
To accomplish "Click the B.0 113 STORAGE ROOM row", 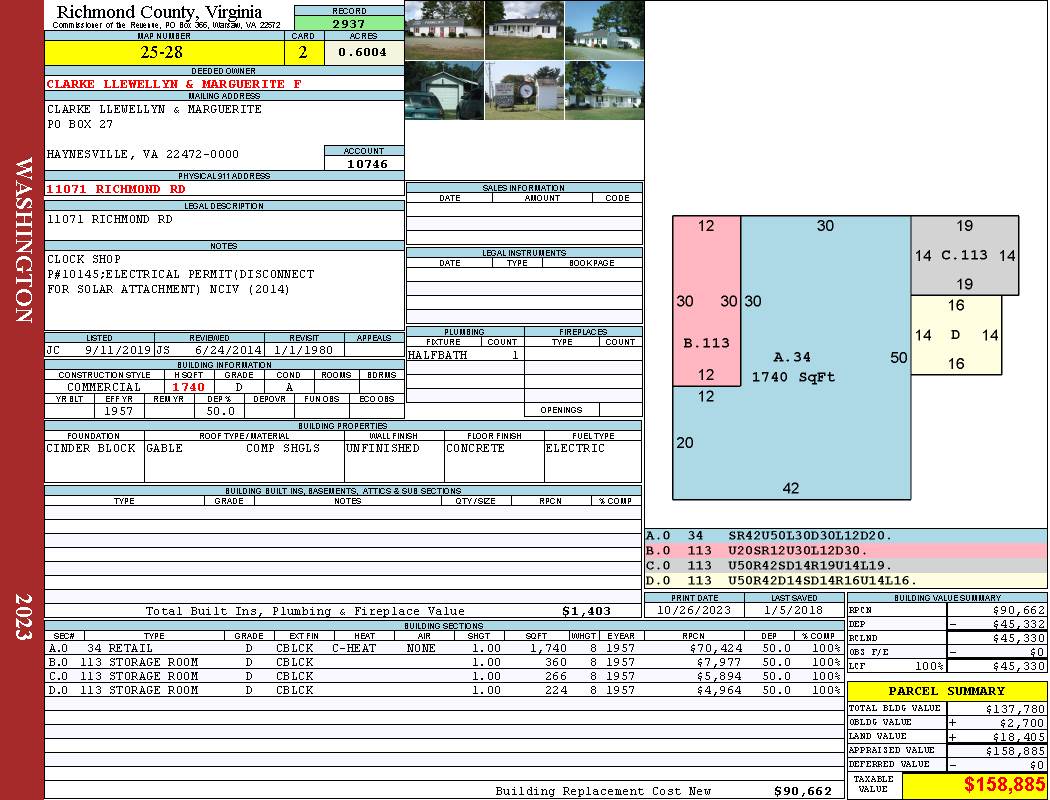I will click(443, 662).
